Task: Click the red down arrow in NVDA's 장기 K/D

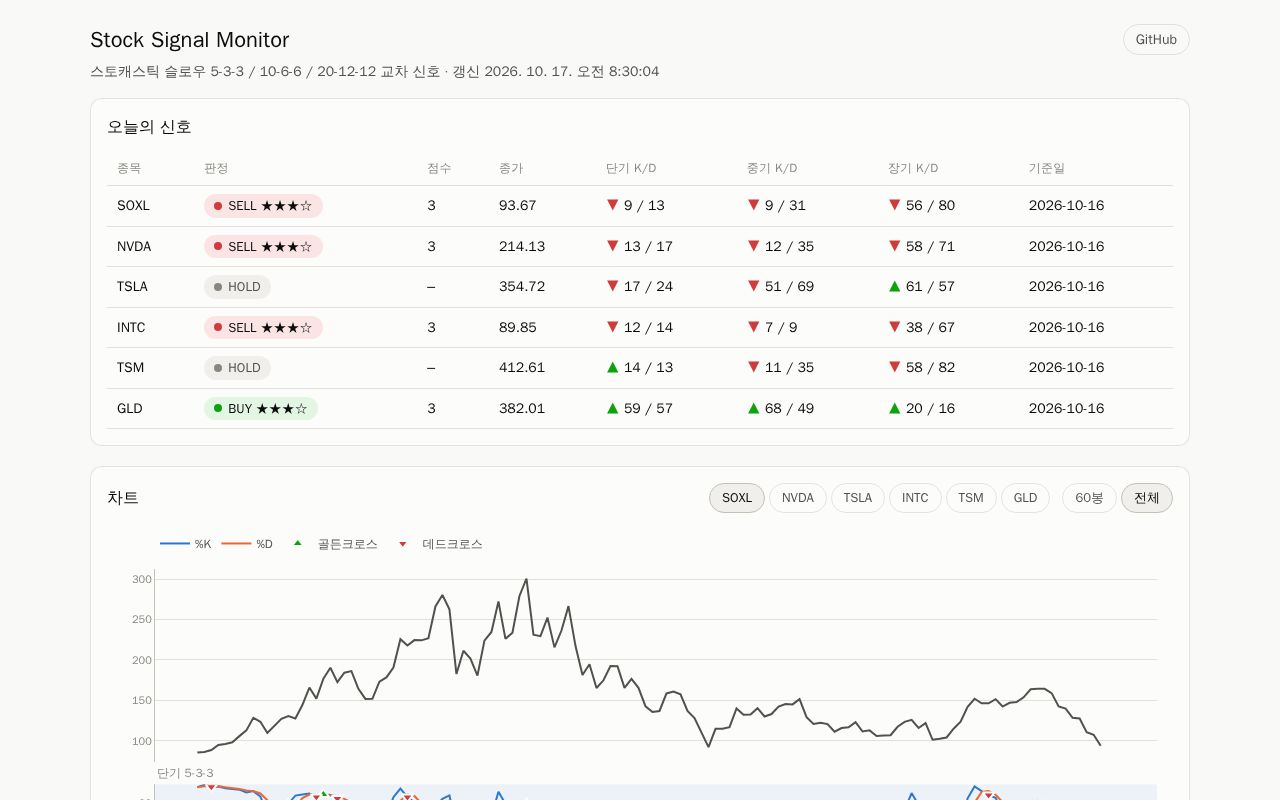Action: 895,246
